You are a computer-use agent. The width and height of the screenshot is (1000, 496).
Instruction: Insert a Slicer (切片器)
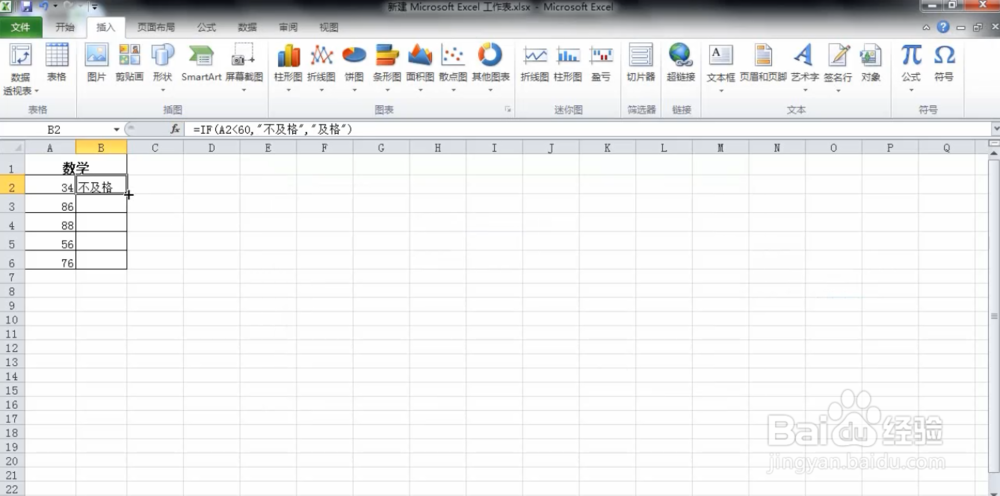tap(640, 64)
